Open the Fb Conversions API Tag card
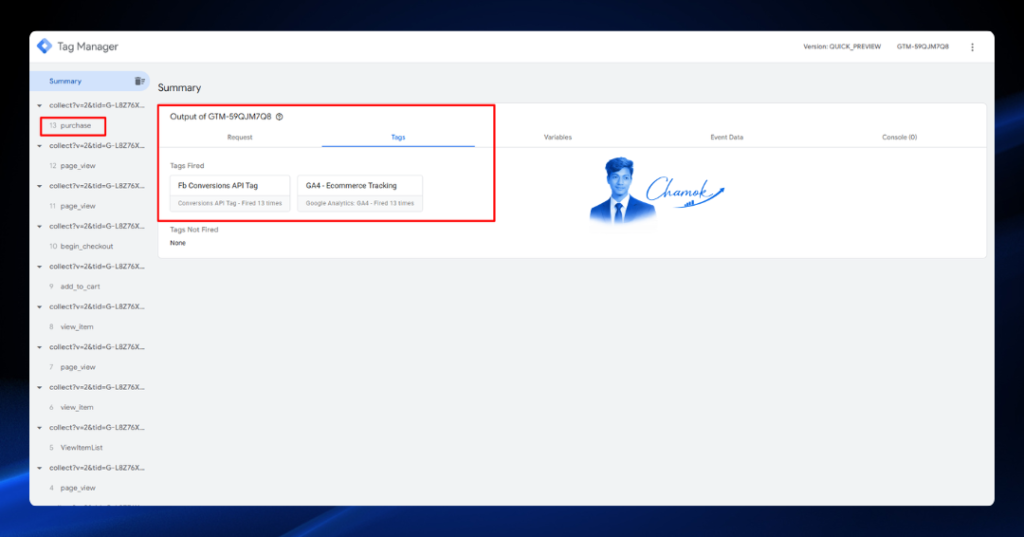The height and width of the screenshot is (537, 1024). click(x=230, y=193)
